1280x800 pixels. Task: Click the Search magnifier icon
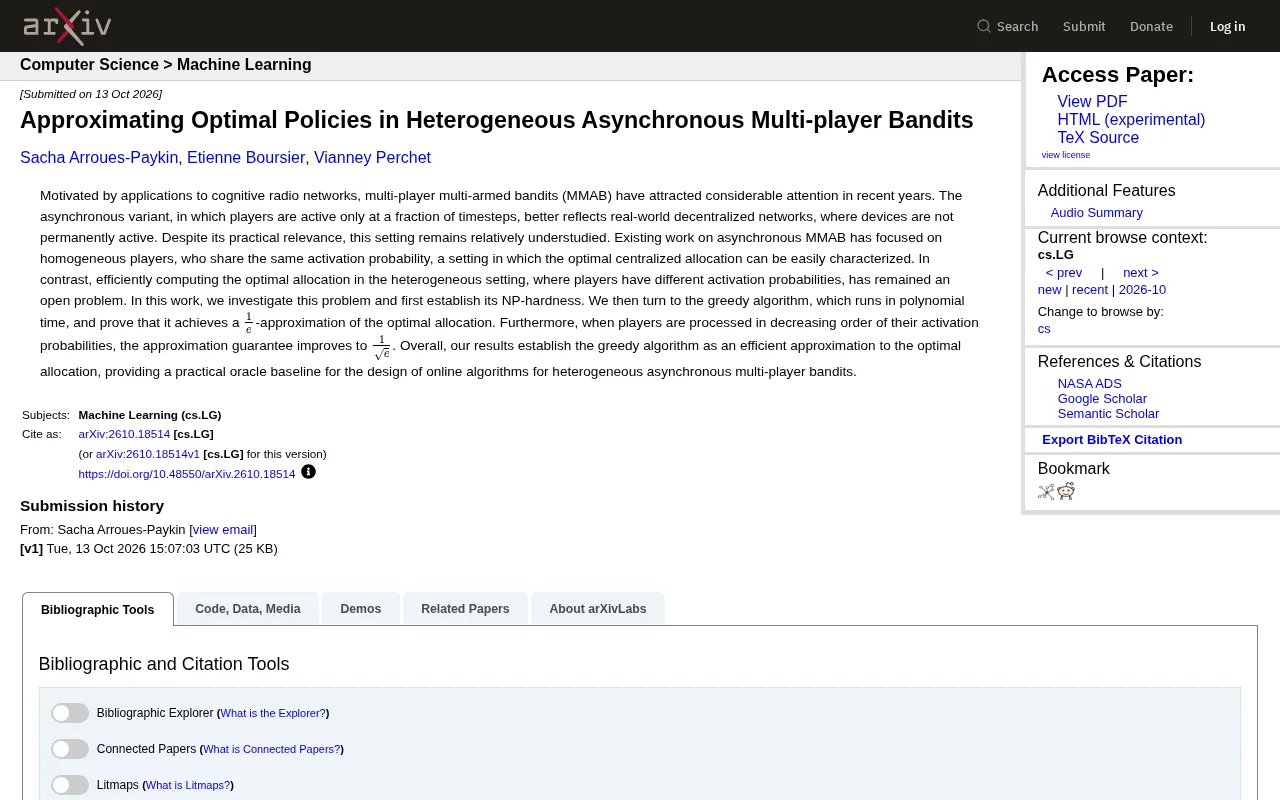click(x=984, y=26)
